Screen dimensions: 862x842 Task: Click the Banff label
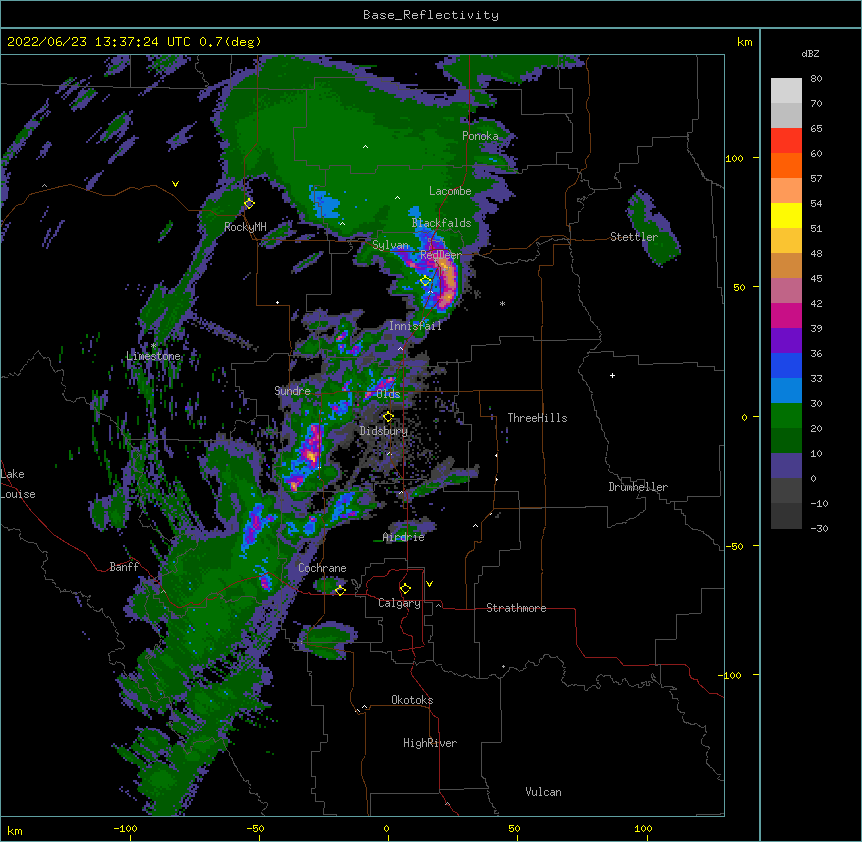pyautogui.click(x=124, y=567)
